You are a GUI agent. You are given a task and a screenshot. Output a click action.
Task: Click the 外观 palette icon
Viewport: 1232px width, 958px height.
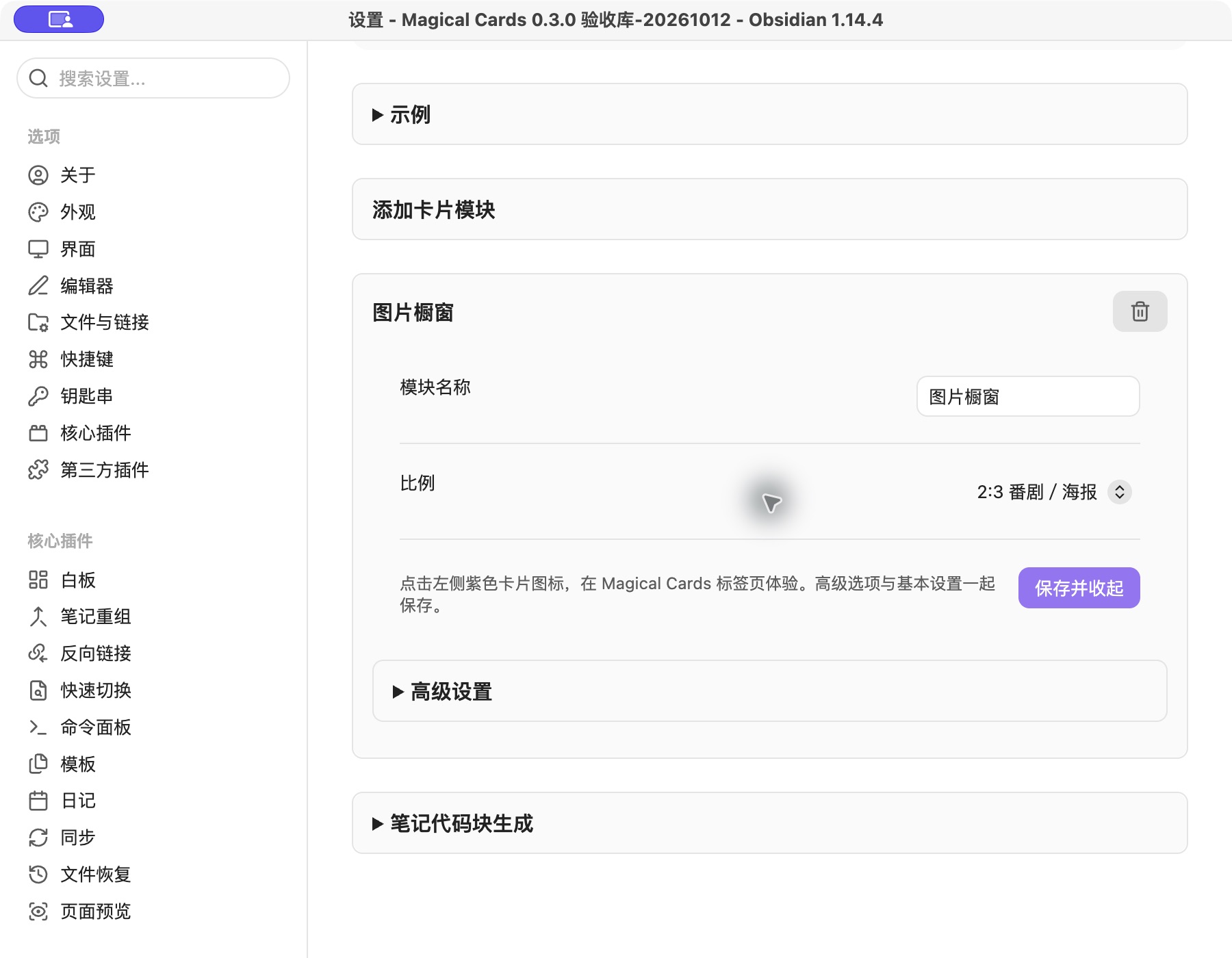click(x=38, y=212)
